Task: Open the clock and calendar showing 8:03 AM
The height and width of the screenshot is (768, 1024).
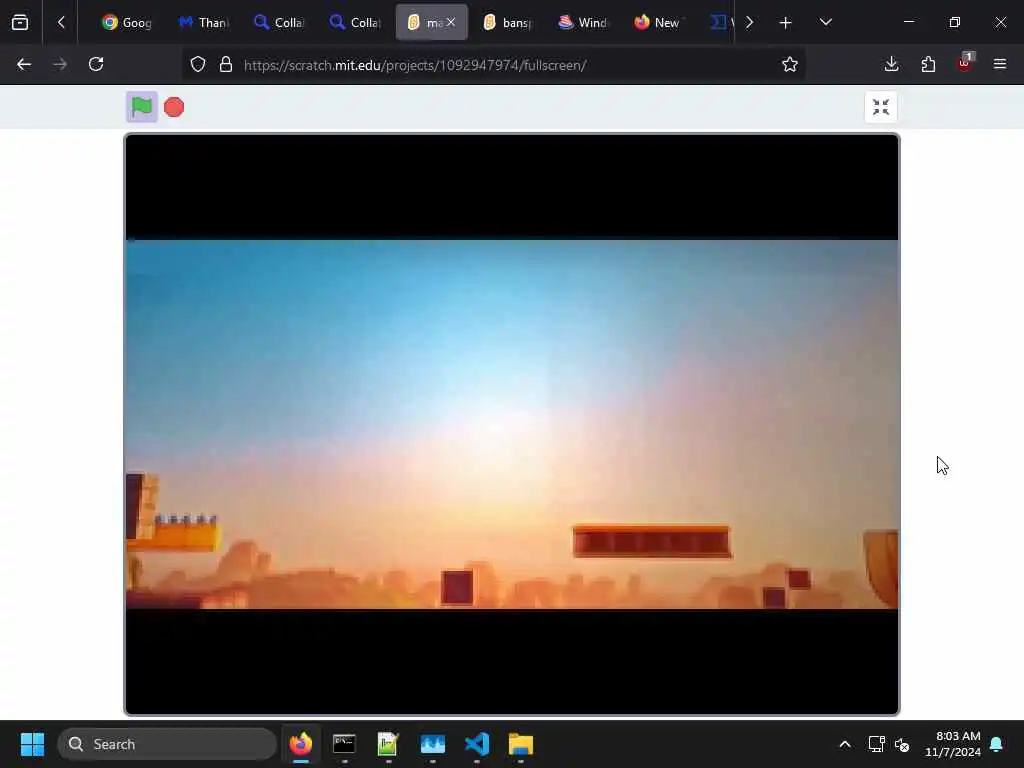Action: click(952, 744)
